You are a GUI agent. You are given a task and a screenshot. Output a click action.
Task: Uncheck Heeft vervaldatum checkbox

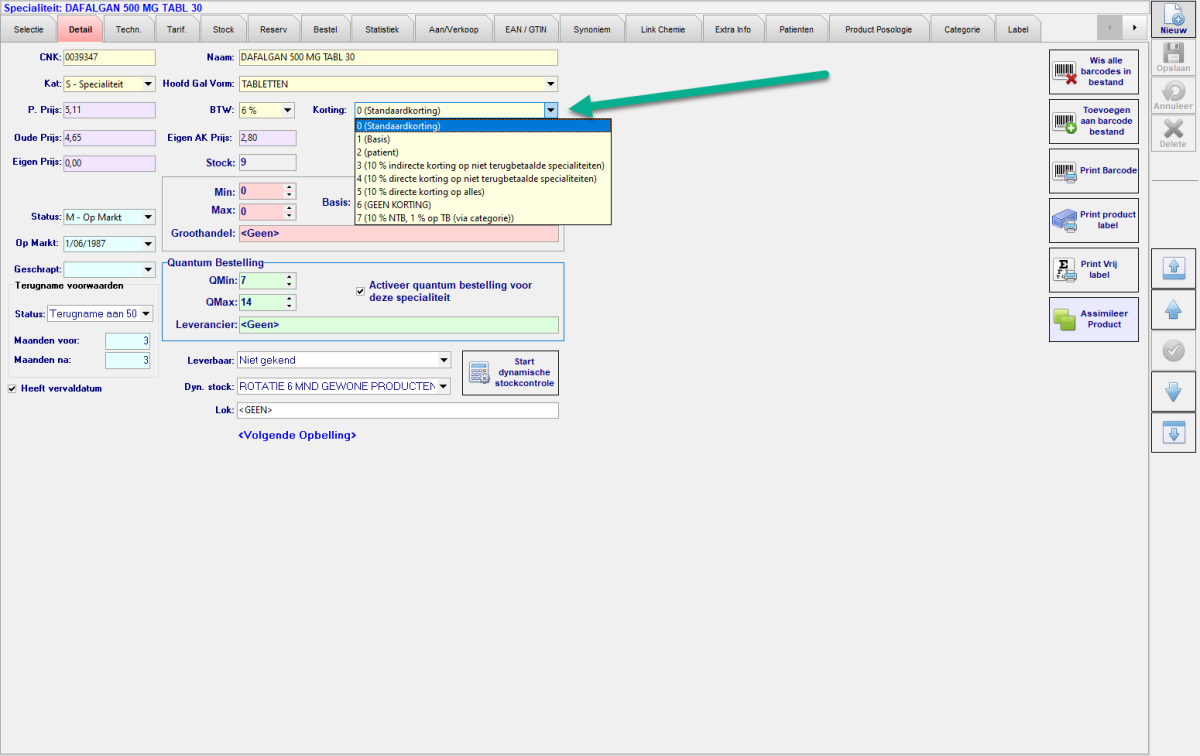pos(12,388)
